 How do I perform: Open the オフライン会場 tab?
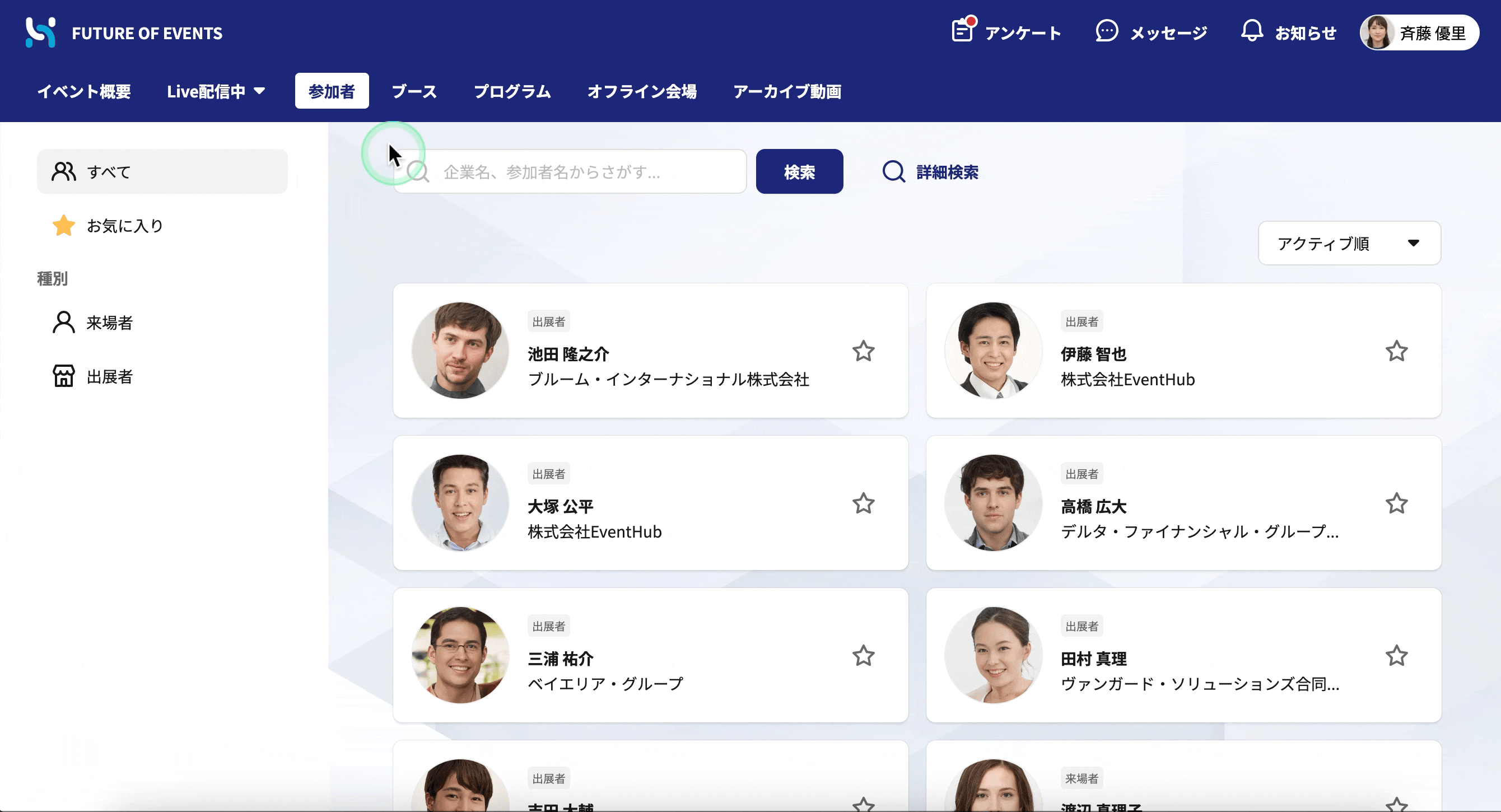point(642,91)
